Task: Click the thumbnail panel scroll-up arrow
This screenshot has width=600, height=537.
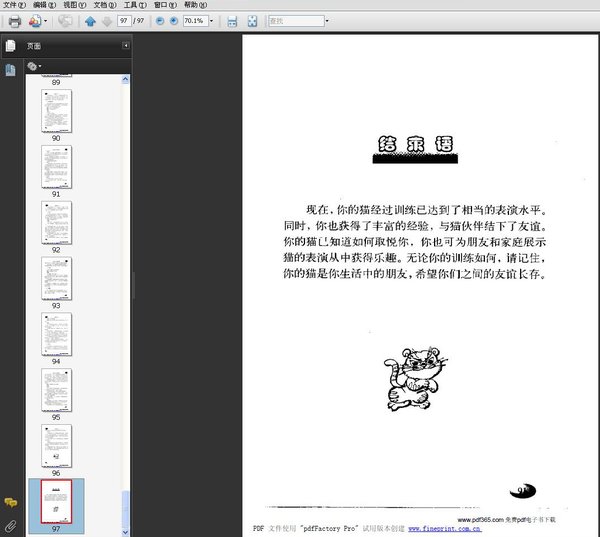Action: [x=126, y=79]
